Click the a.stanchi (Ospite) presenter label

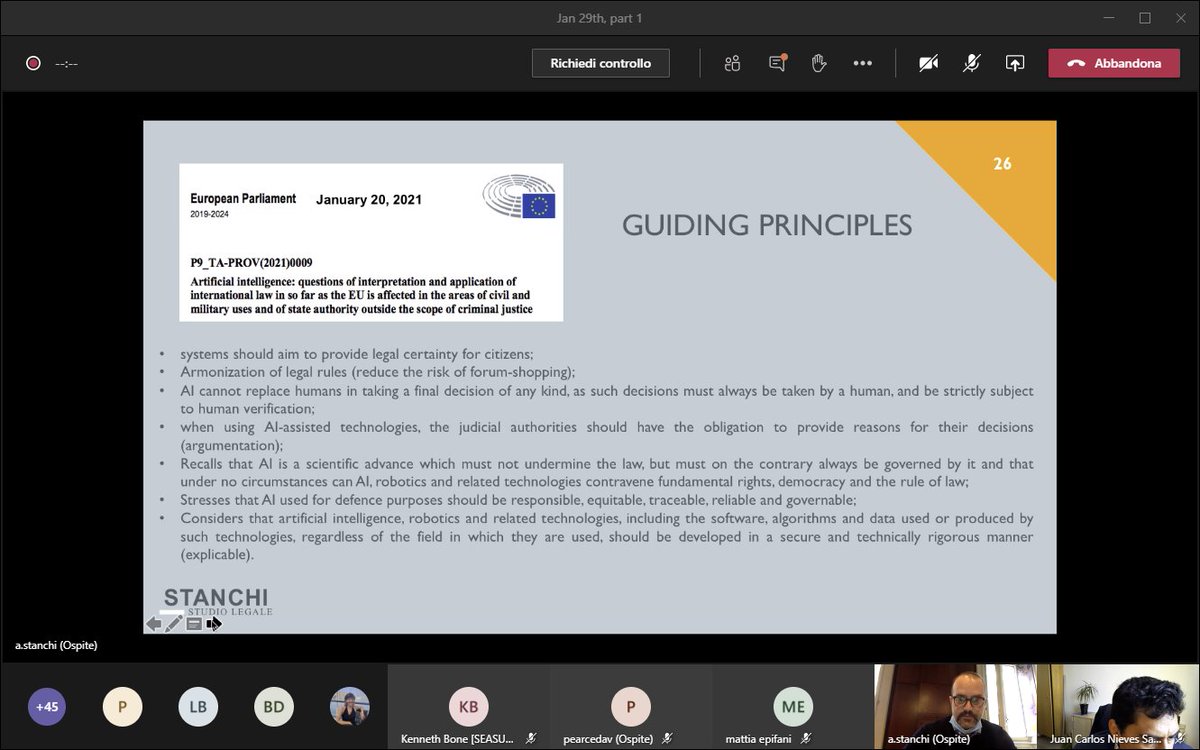click(x=56, y=646)
